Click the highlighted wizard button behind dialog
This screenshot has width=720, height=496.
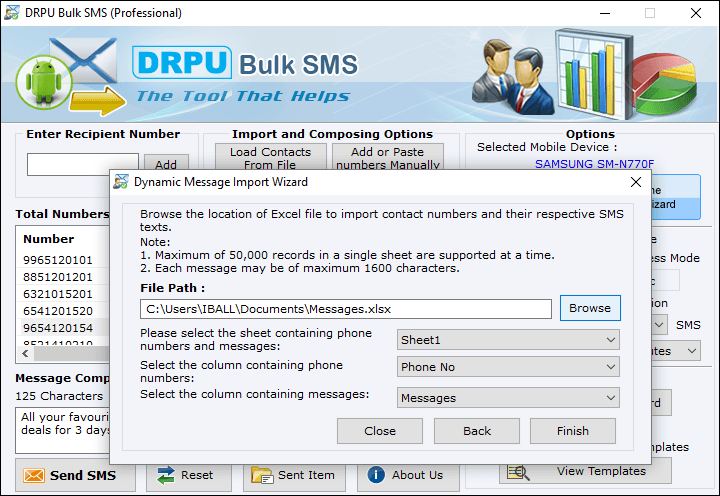(x=675, y=197)
